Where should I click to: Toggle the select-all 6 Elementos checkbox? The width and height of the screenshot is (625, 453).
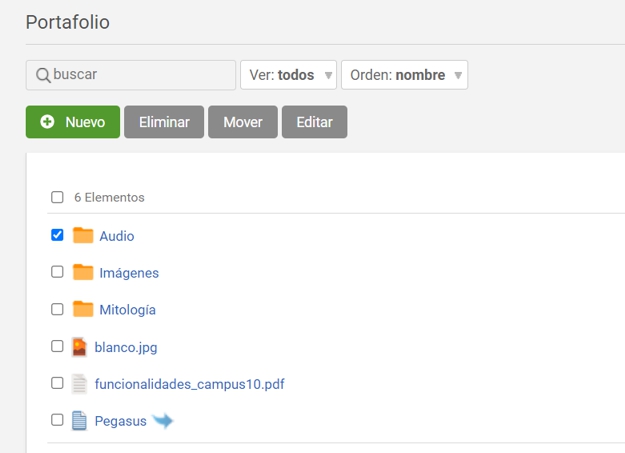point(57,197)
